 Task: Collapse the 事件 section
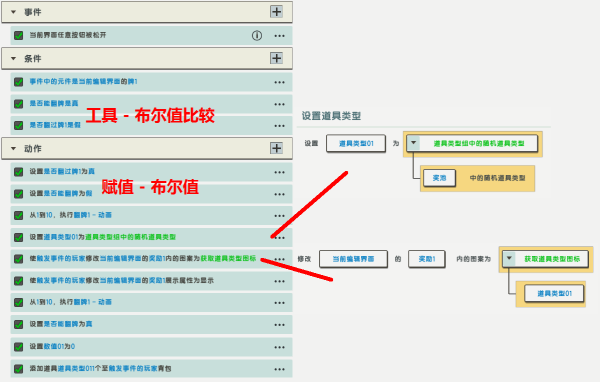13,12
